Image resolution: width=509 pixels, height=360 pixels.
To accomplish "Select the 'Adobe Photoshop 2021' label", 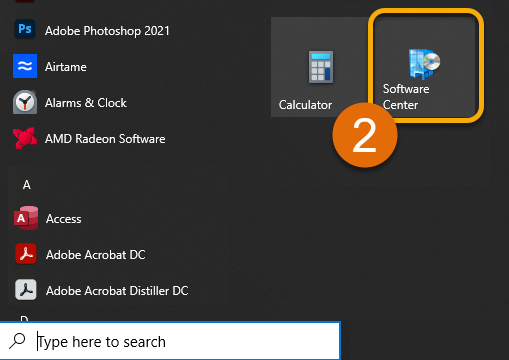I will coord(107,31).
